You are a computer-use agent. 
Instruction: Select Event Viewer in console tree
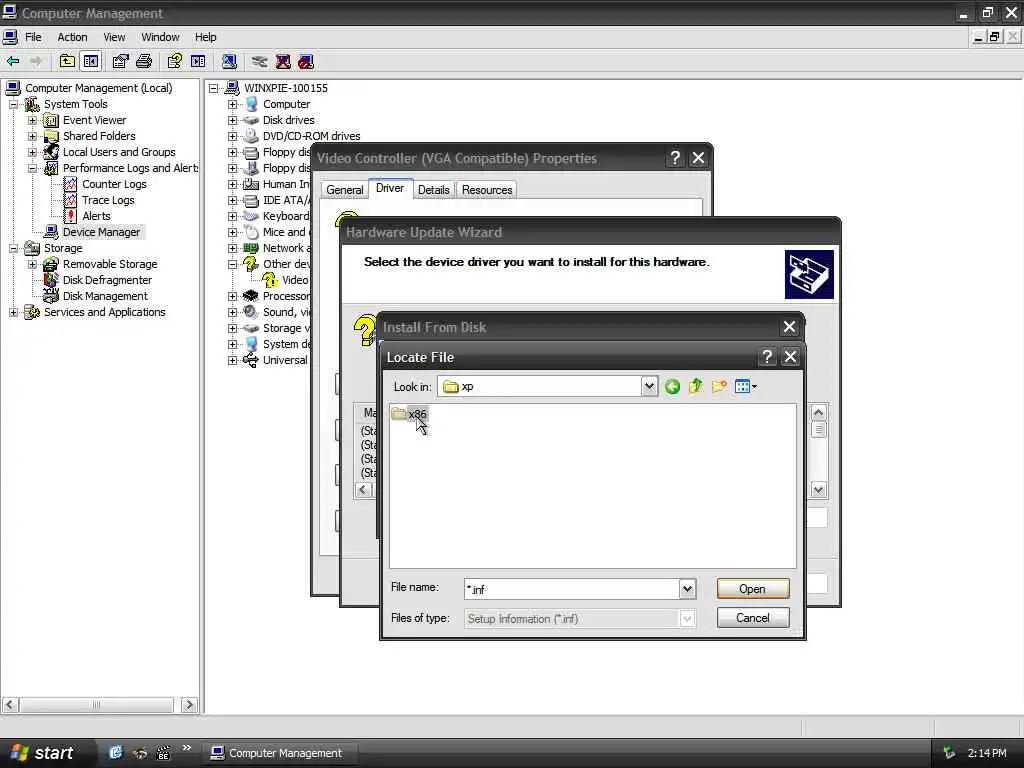(94, 120)
